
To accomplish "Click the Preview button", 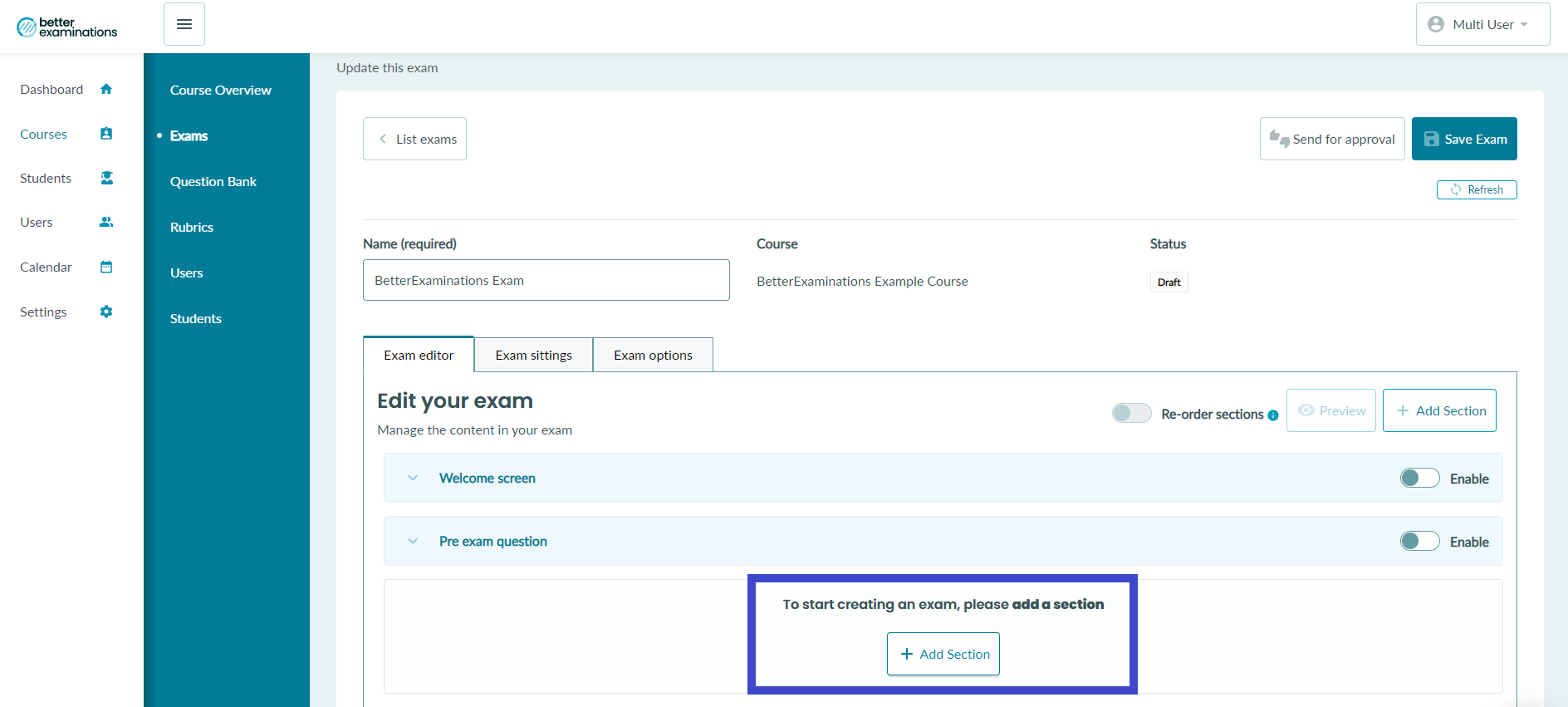I will point(1331,410).
